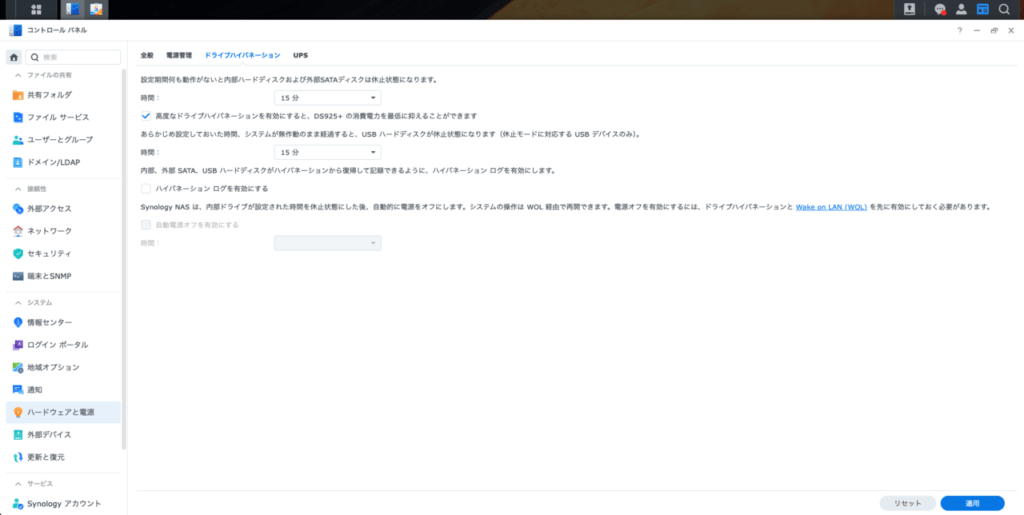Open Synology アカウント label
The width and height of the screenshot is (1024, 515).
click(x=64, y=504)
